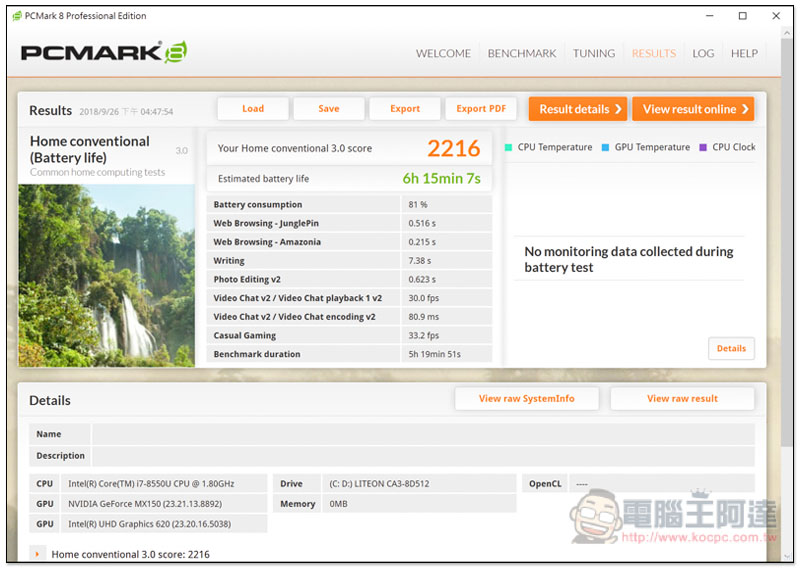This screenshot has width=800, height=569.
Task: Click the LITEON CA3-8D512 drive entry
Action: (419, 484)
